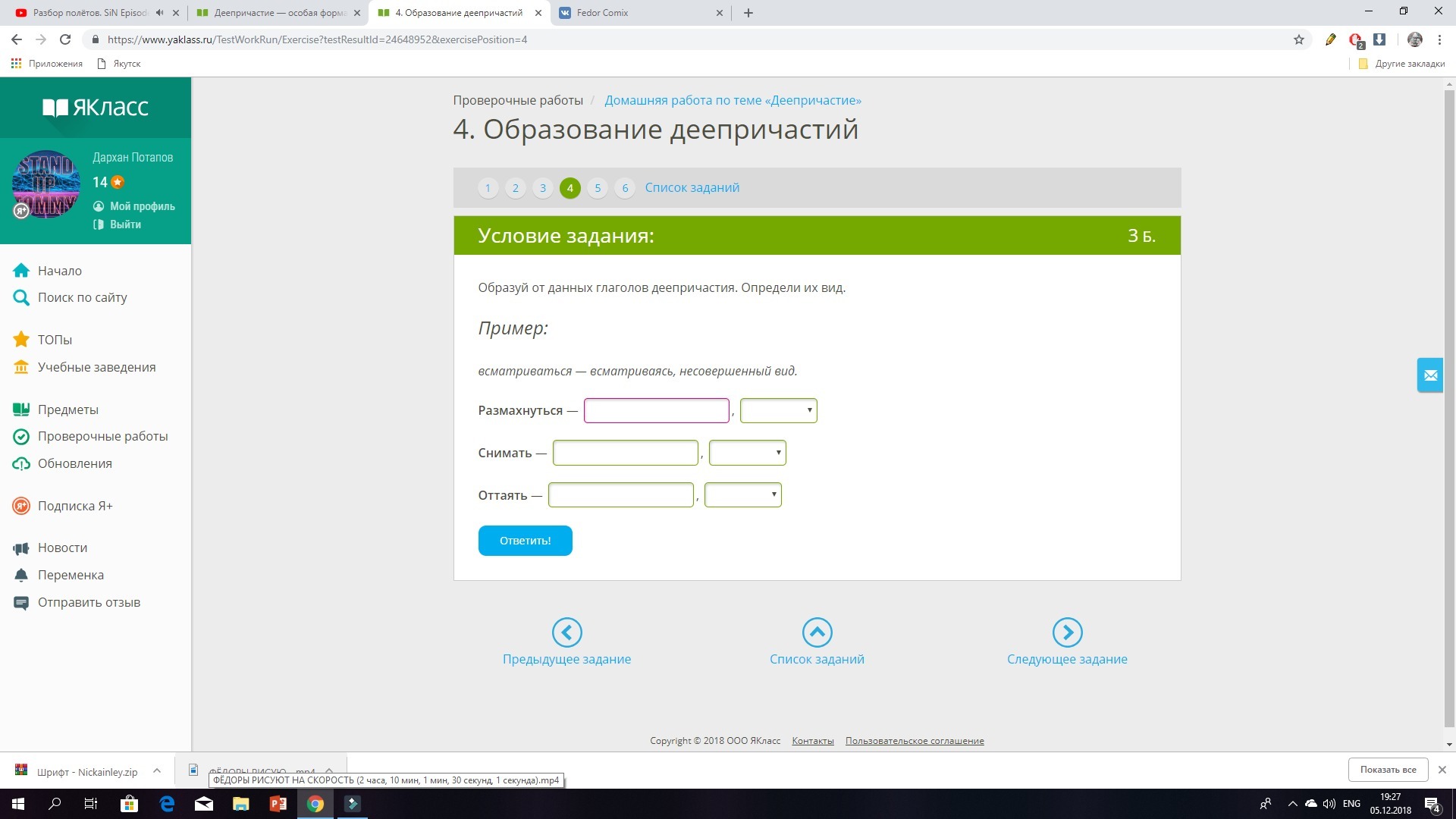Go to exercise number 3
The width and height of the screenshot is (1456, 819).
(543, 188)
